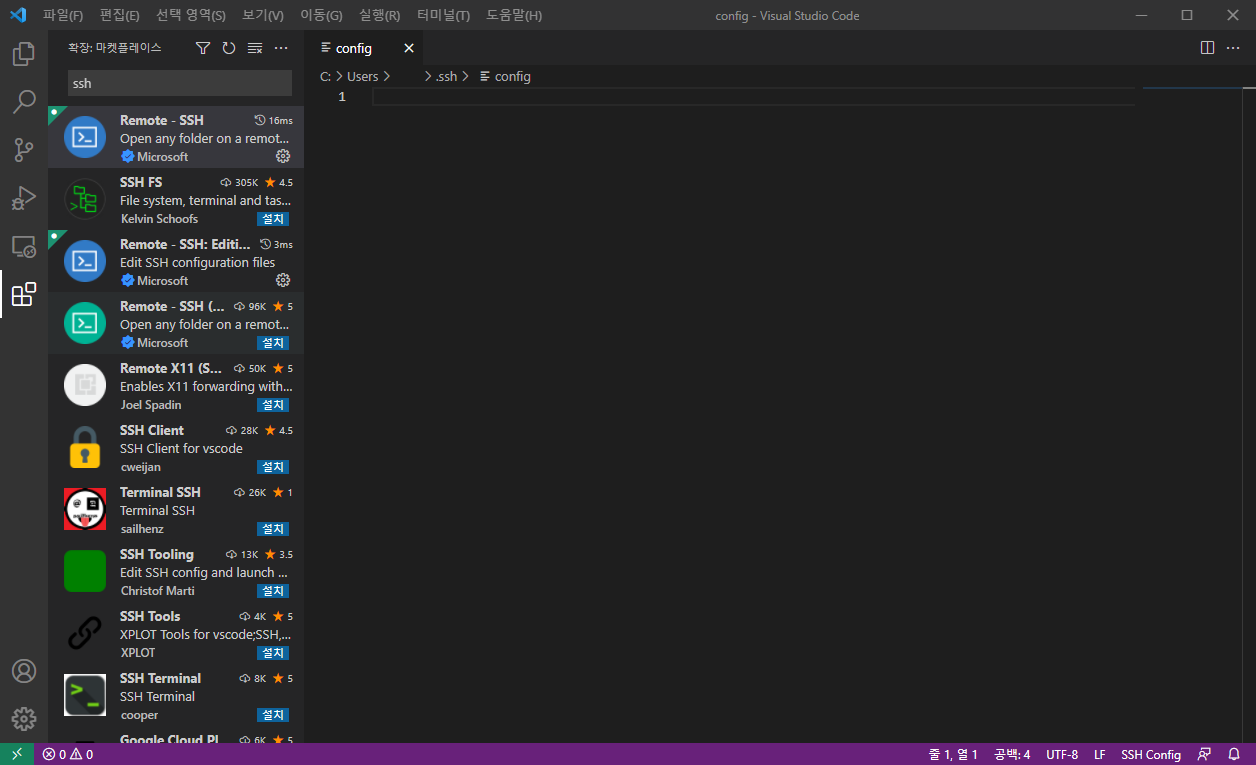
Task: Select the Extensions view icon
Action: (24, 294)
